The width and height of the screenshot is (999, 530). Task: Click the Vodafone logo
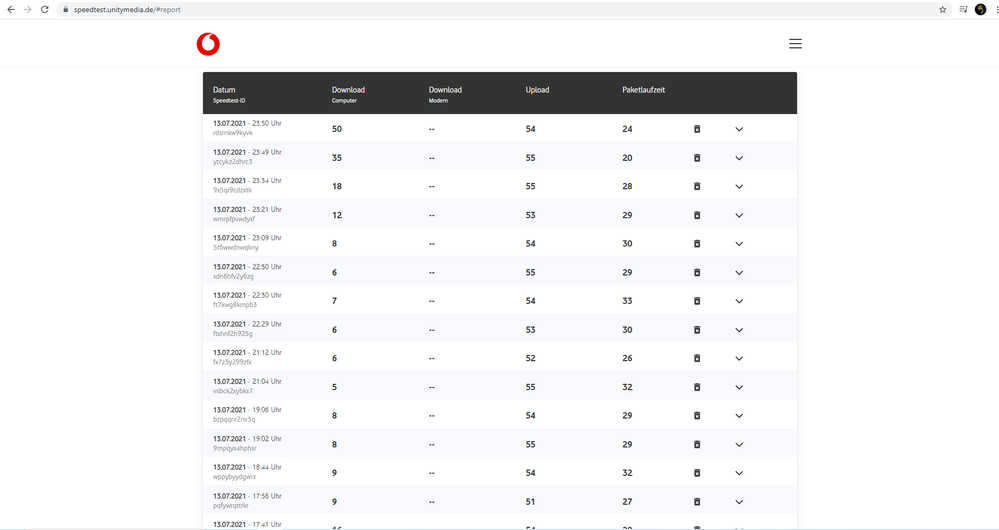pyautogui.click(x=208, y=44)
